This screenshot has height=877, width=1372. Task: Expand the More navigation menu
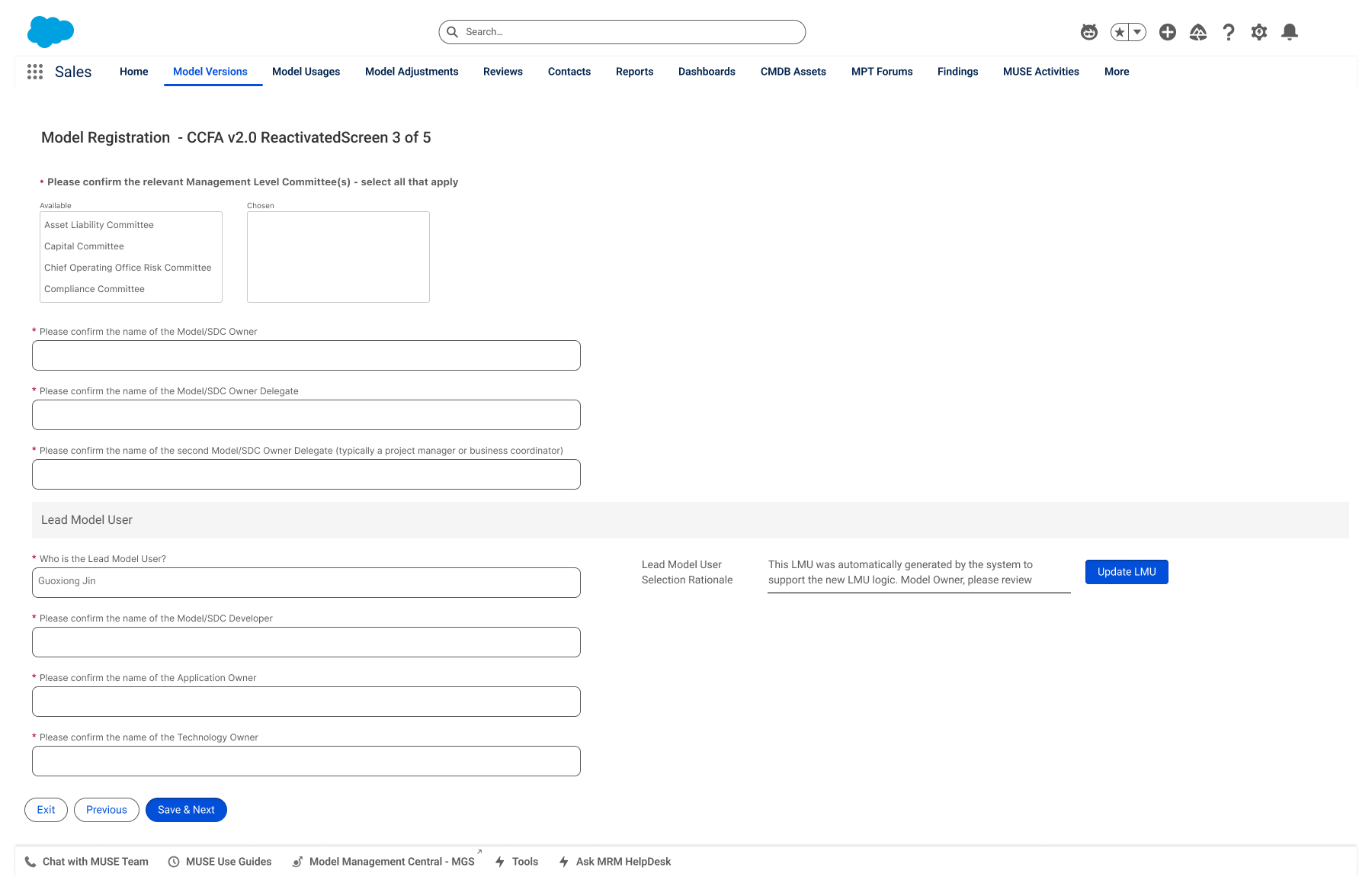[x=1117, y=72]
